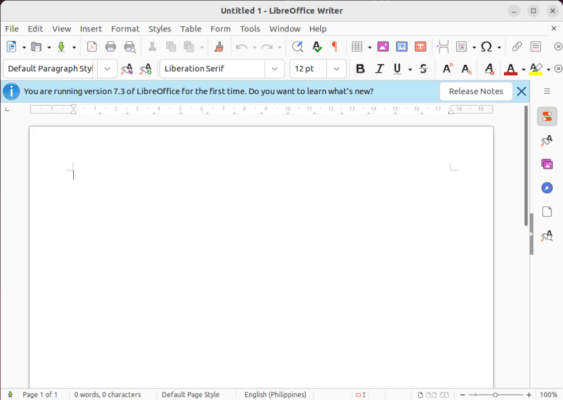Click the Cut scissors icon
Image resolution: width=563 pixels, height=400 pixels.
pos(152,47)
